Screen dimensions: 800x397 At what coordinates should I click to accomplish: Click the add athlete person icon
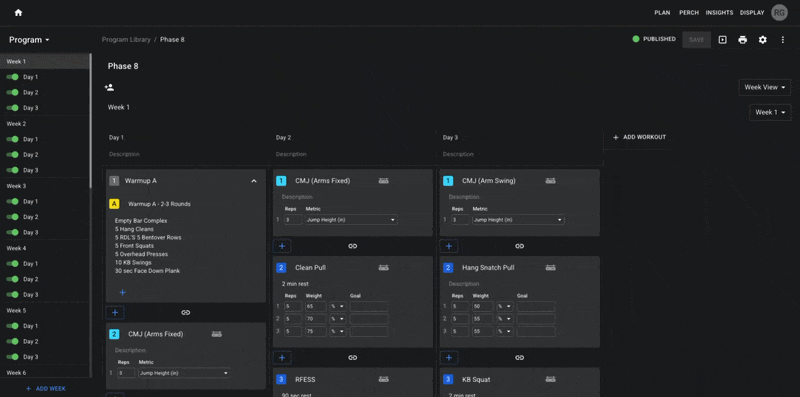point(109,88)
